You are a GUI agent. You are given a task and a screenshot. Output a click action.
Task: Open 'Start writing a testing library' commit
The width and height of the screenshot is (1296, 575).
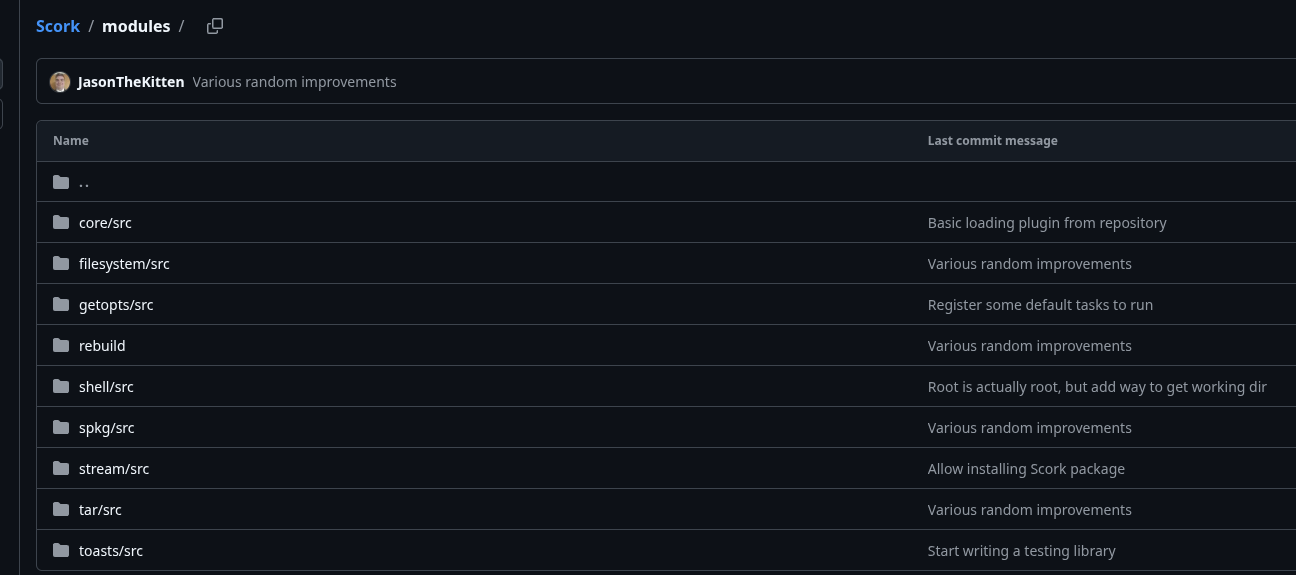click(x=1021, y=550)
